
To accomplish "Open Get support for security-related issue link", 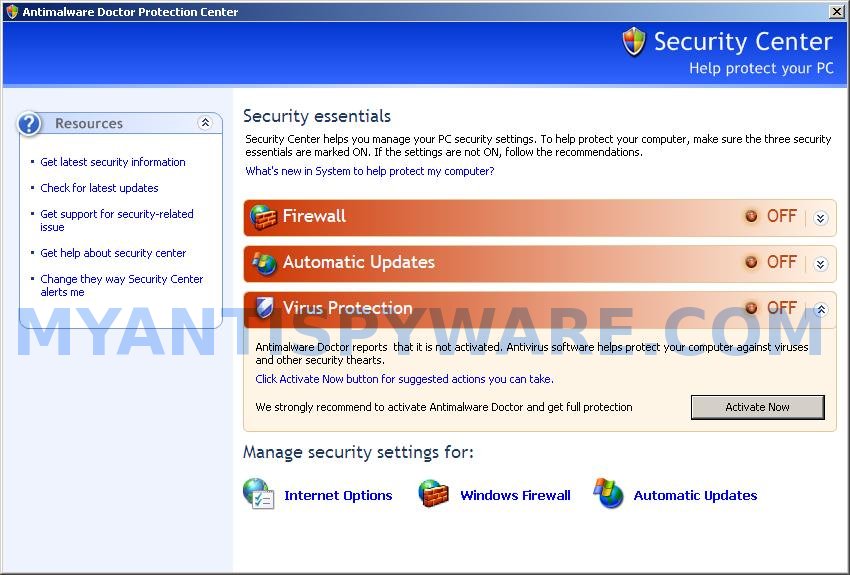I will [x=117, y=221].
